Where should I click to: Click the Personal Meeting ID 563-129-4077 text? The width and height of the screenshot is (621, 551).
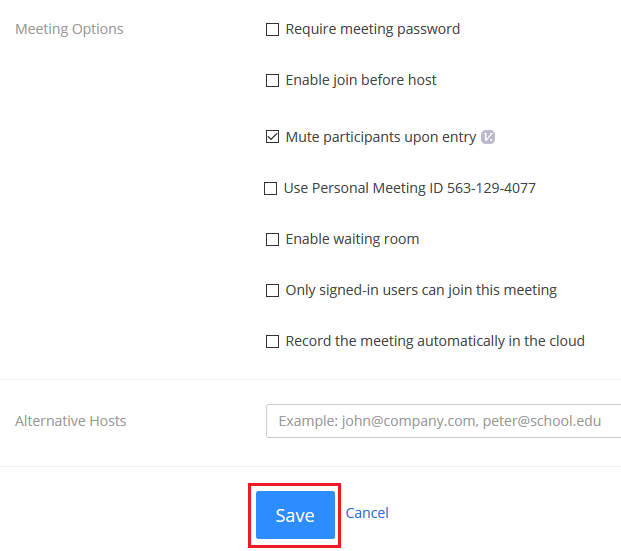[409, 187]
